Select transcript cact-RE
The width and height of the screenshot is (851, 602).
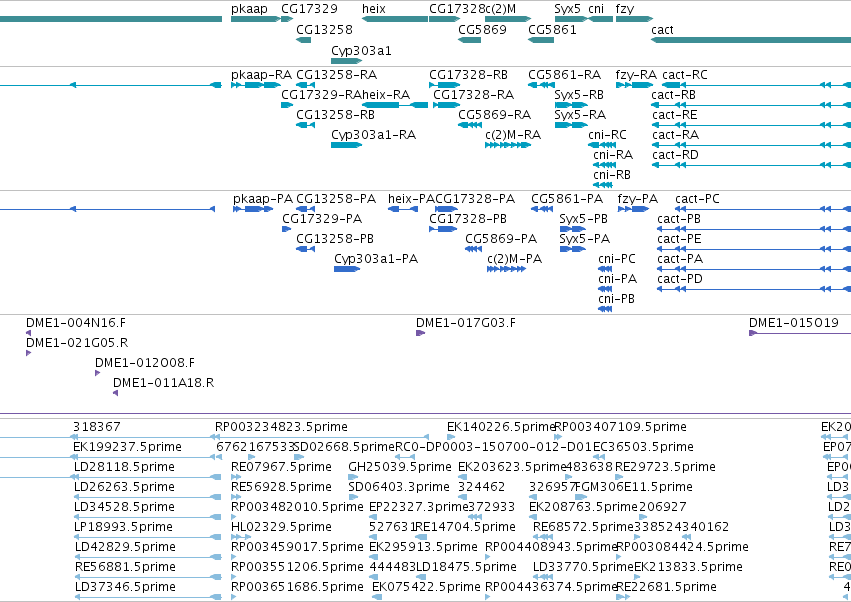(x=752, y=125)
